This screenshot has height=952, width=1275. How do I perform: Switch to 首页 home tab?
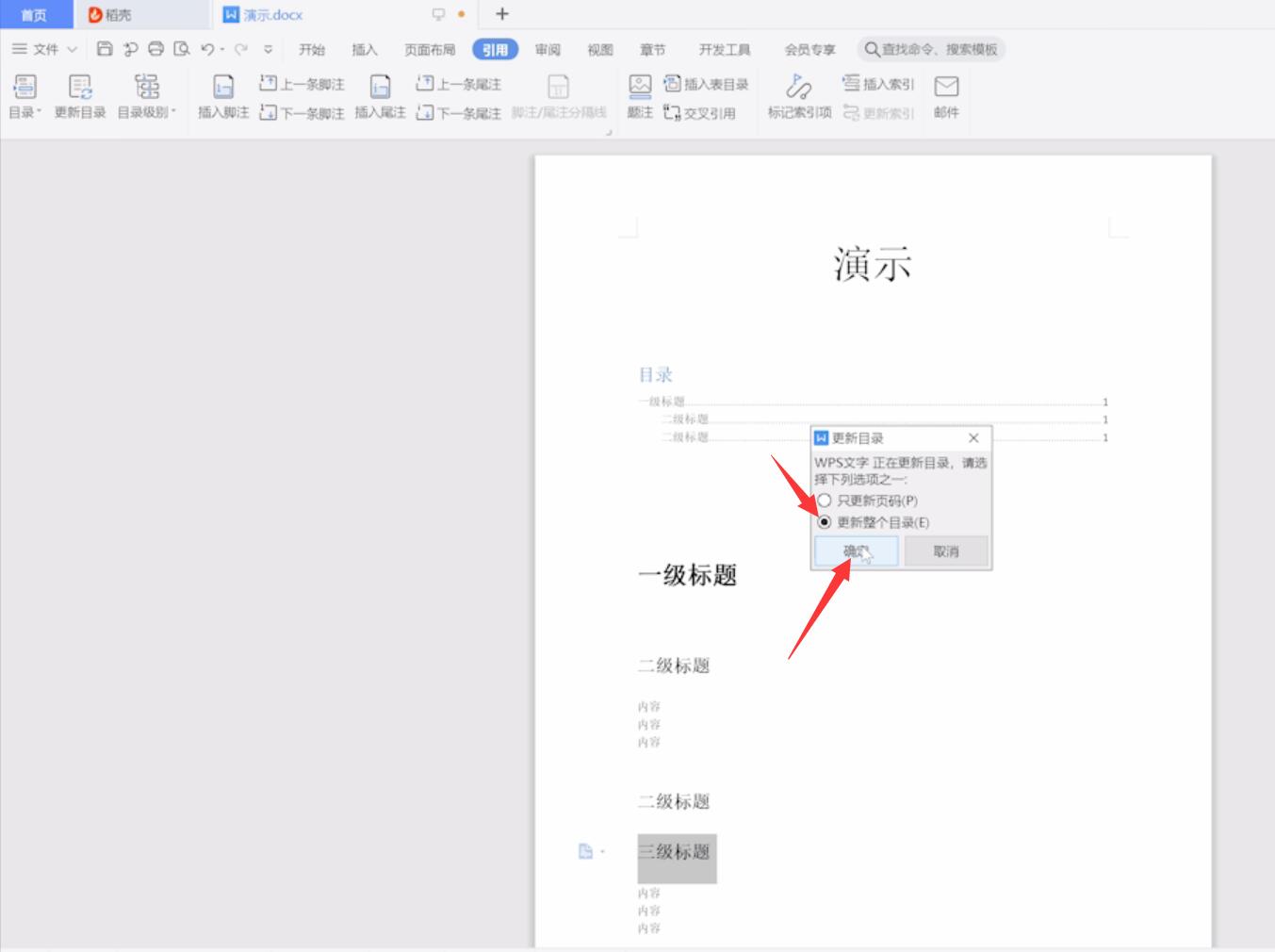[34, 15]
